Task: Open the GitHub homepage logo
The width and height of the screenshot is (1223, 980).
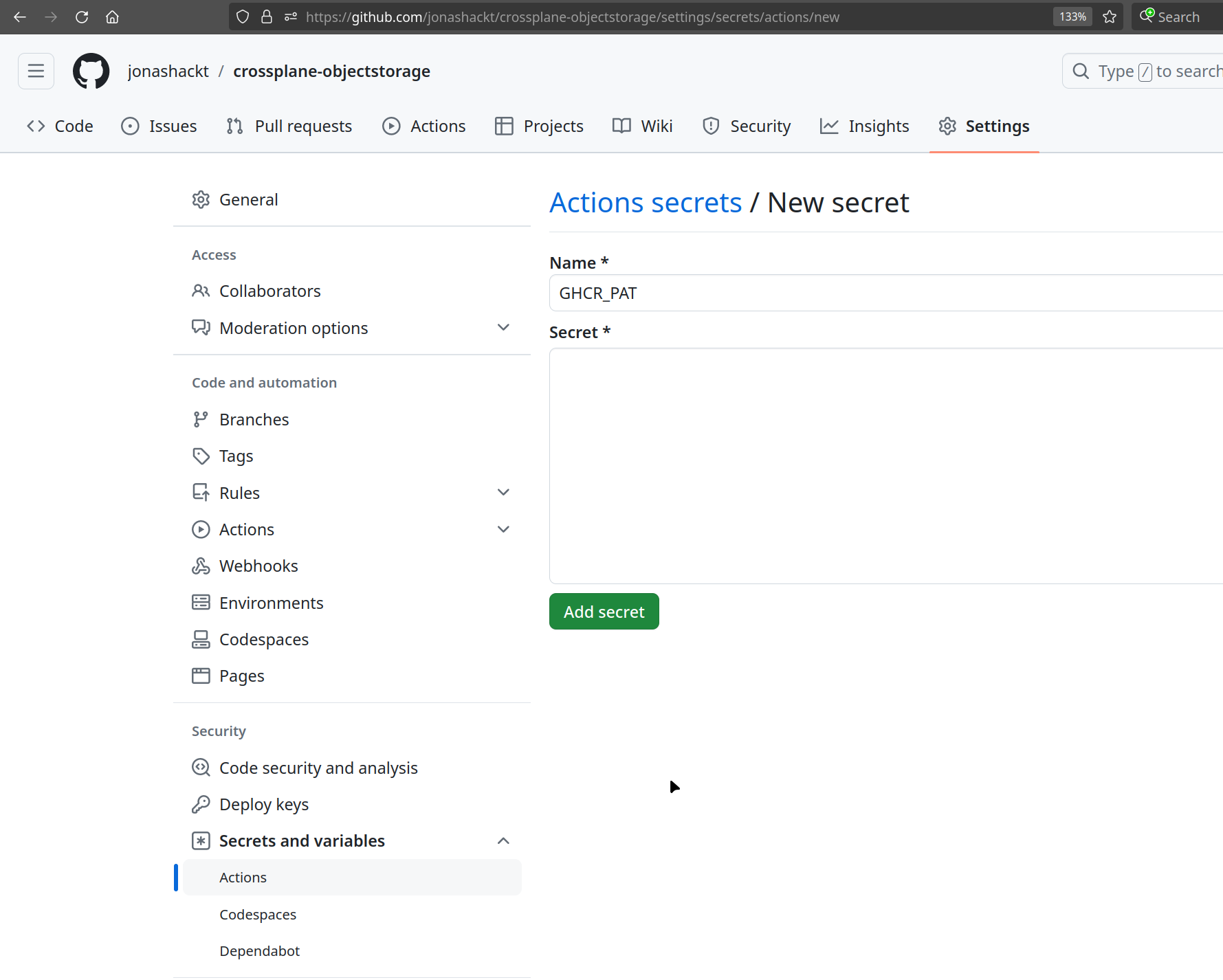Action: pyautogui.click(x=91, y=71)
